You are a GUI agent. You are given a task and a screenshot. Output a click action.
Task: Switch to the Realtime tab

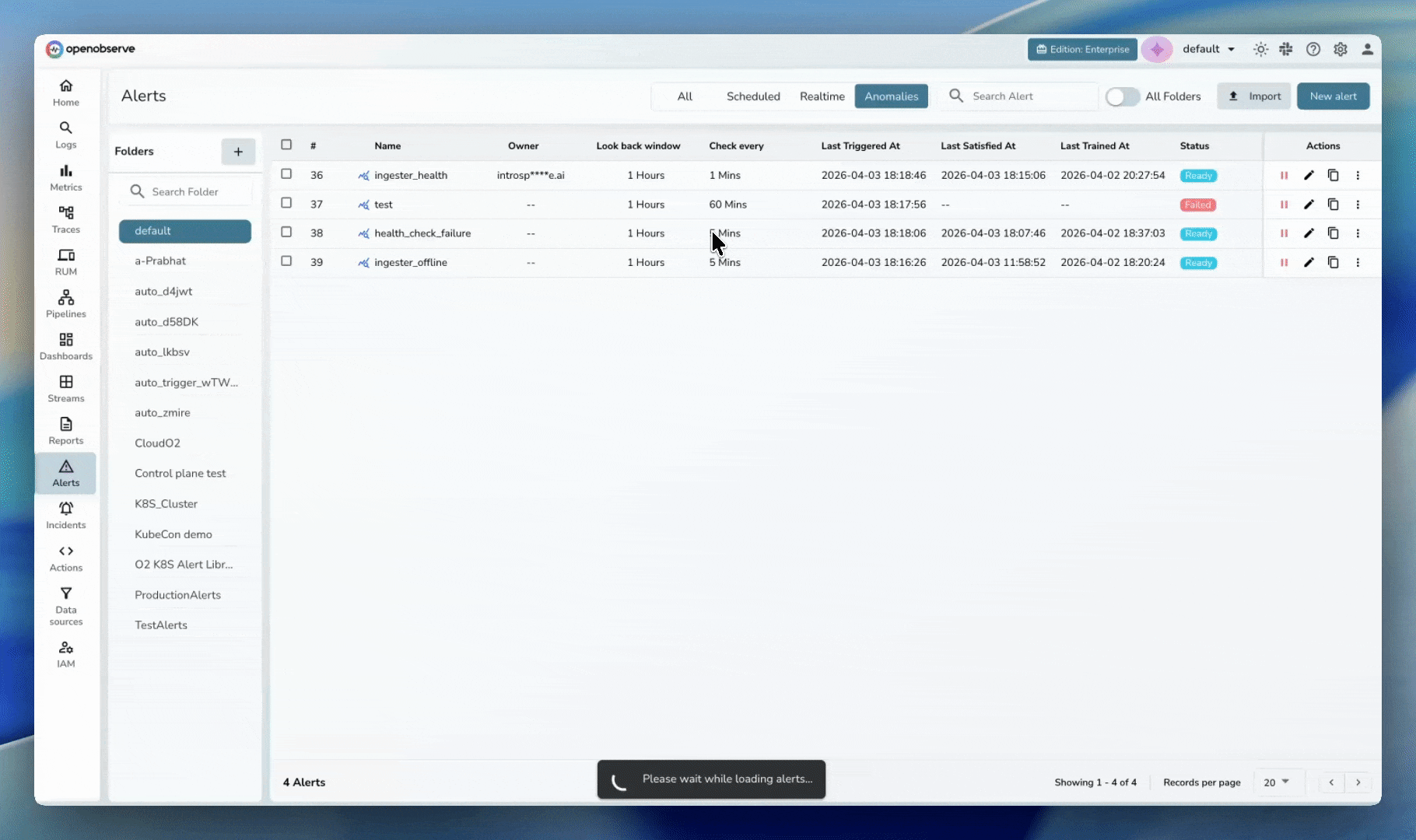pos(822,96)
